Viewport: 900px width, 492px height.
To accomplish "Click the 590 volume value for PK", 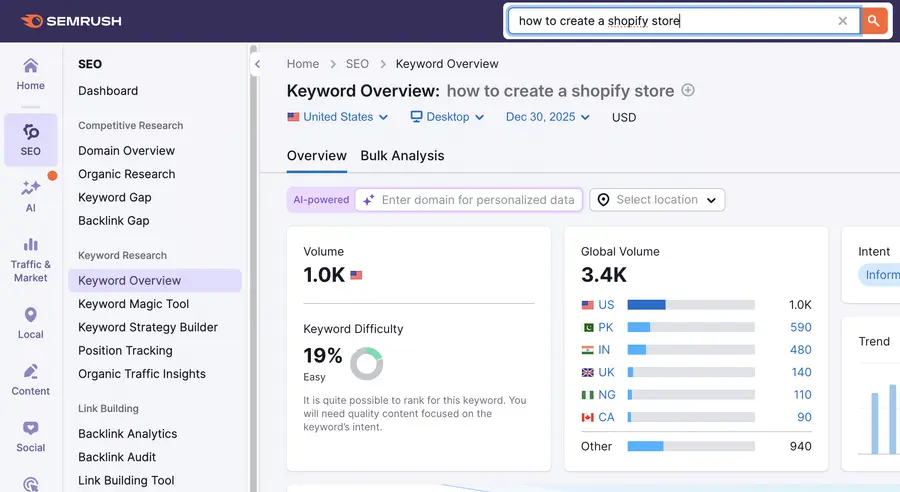I will 801,327.
